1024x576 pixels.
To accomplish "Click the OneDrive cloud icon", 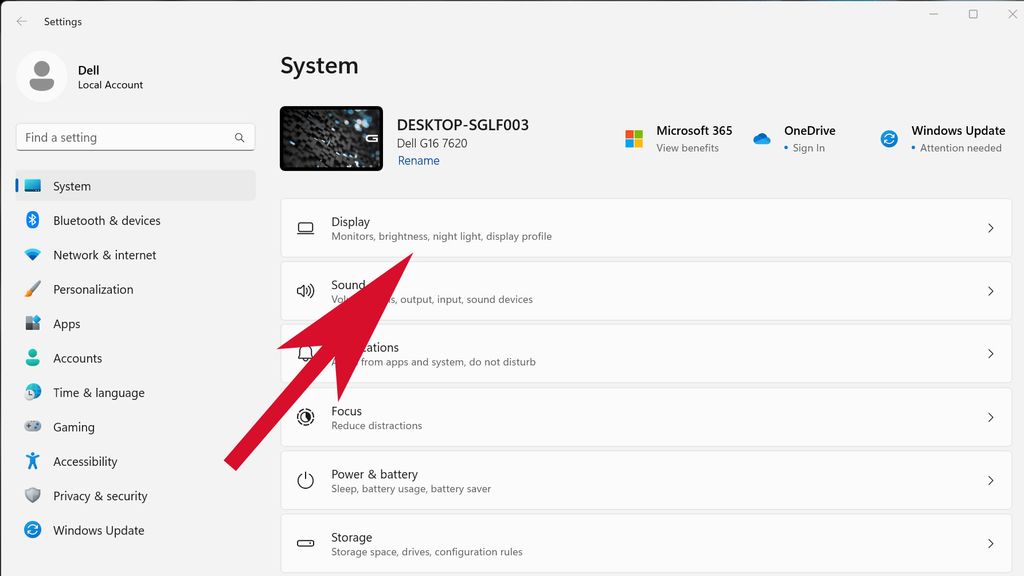I will pyautogui.click(x=761, y=138).
